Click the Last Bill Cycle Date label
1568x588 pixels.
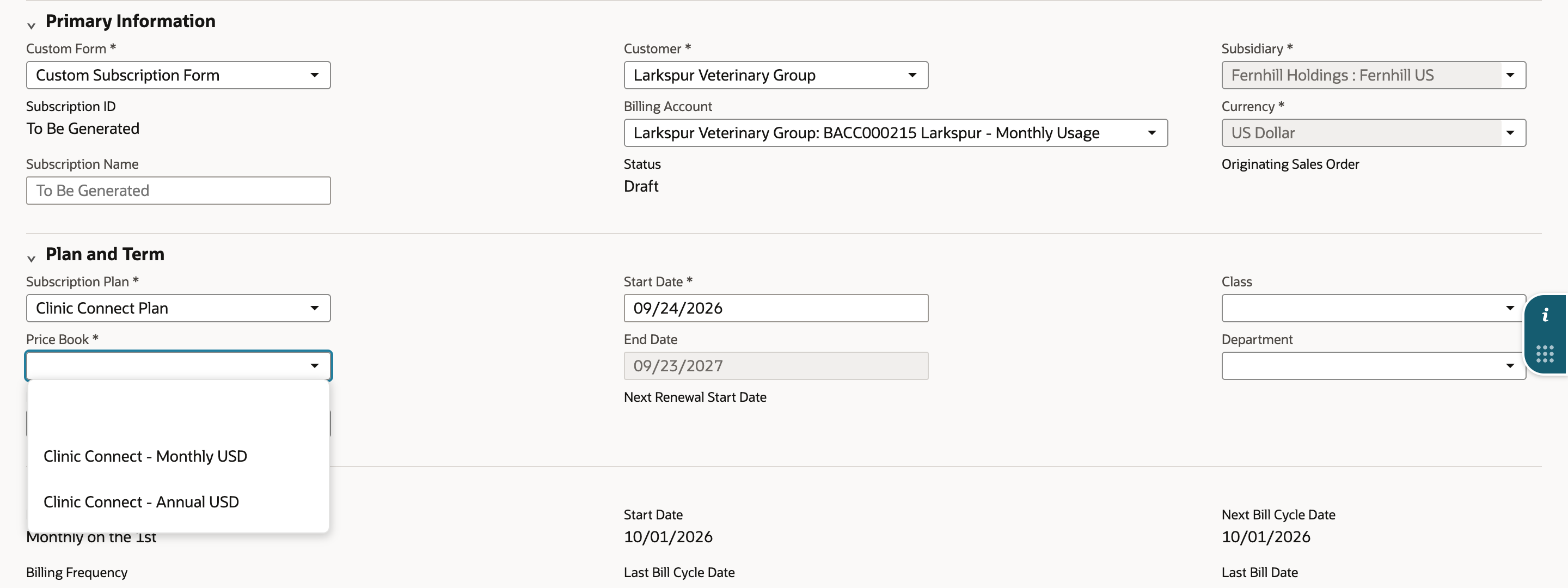[679, 572]
